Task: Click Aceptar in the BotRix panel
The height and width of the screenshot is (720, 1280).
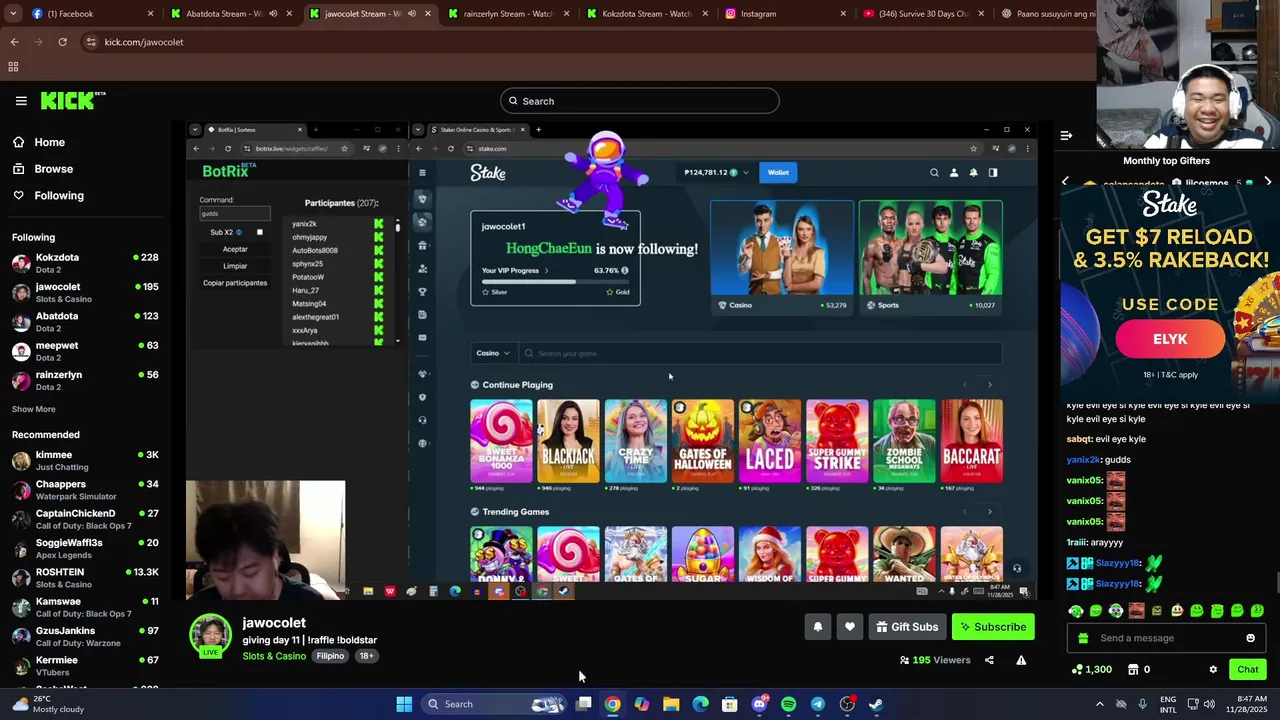Action: [x=235, y=249]
